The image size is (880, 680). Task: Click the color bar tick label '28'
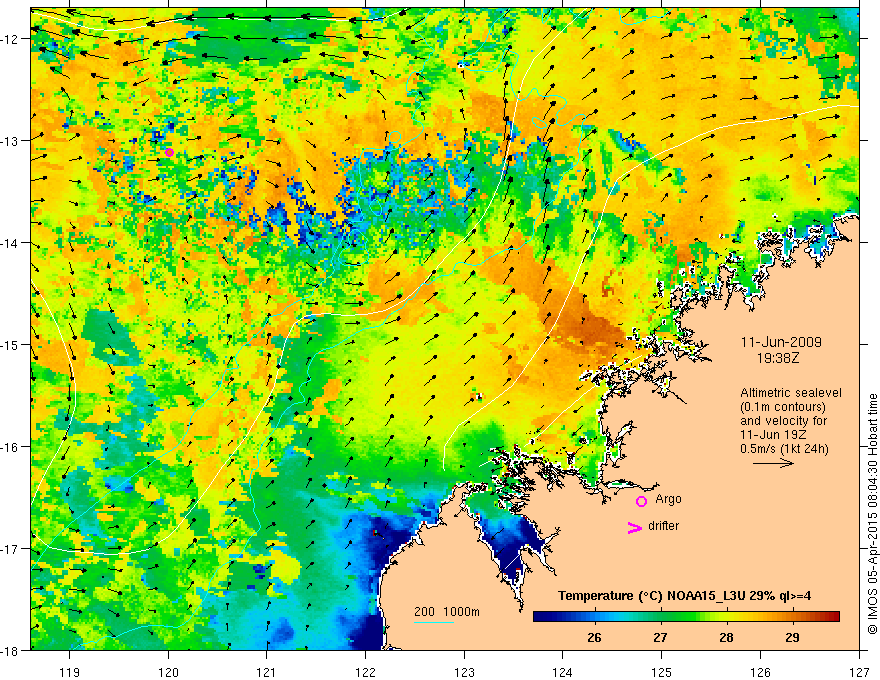pyautogui.click(x=726, y=637)
